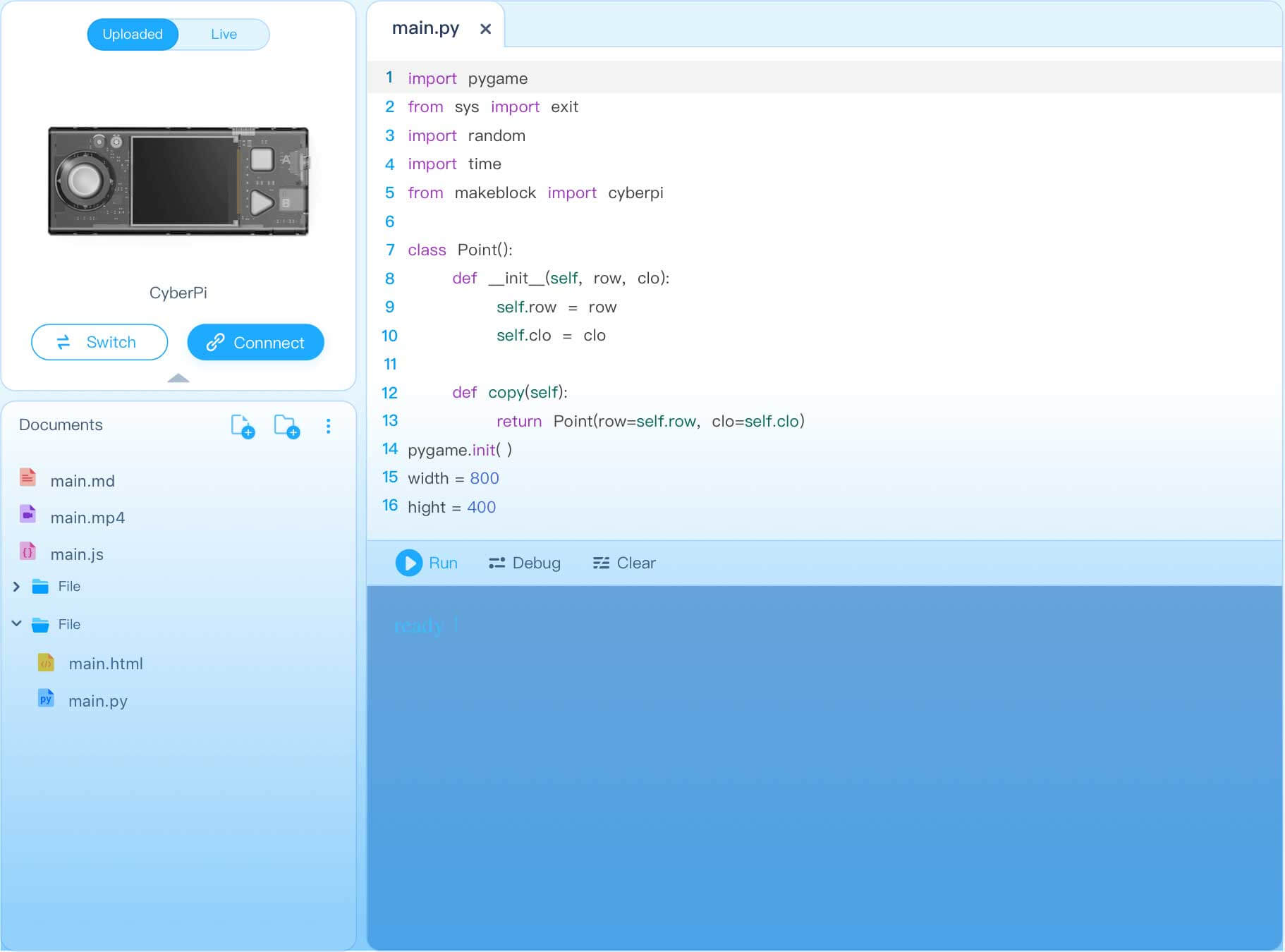Open main.md in Documents

tap(83, 481)
